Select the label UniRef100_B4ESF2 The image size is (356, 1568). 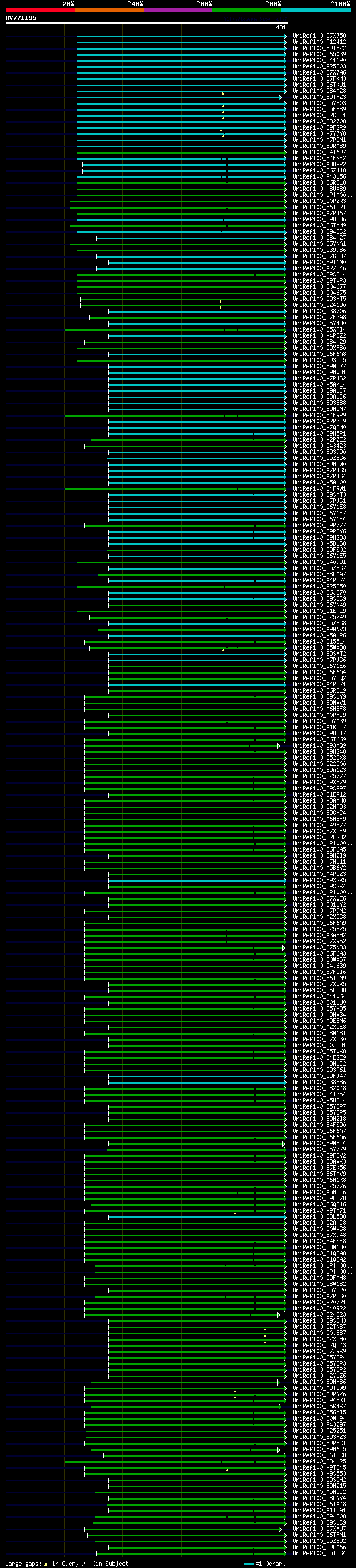pos(319,159)
